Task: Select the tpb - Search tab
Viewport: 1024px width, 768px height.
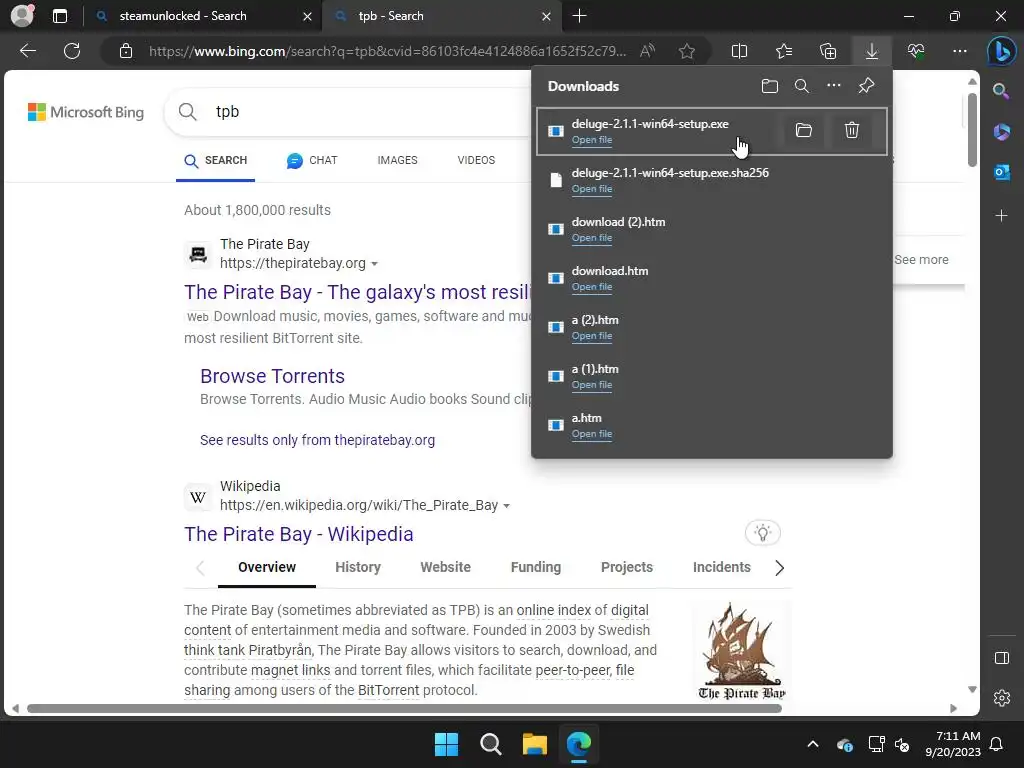Action: 442,16
